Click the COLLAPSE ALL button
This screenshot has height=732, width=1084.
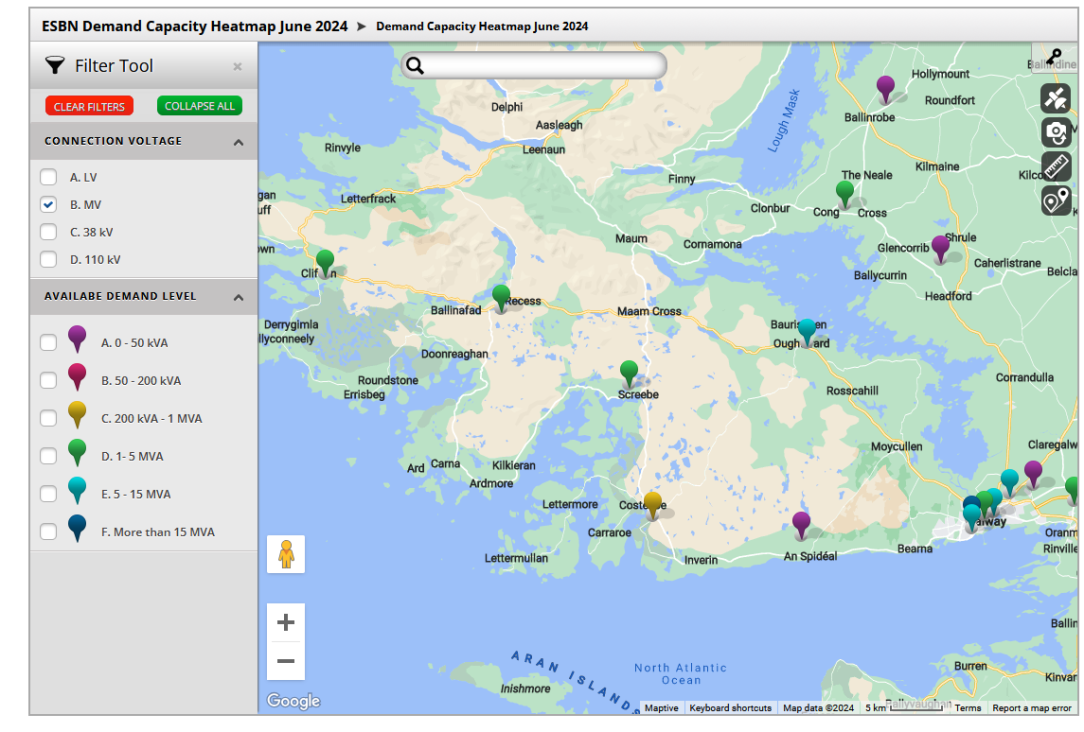199,106
